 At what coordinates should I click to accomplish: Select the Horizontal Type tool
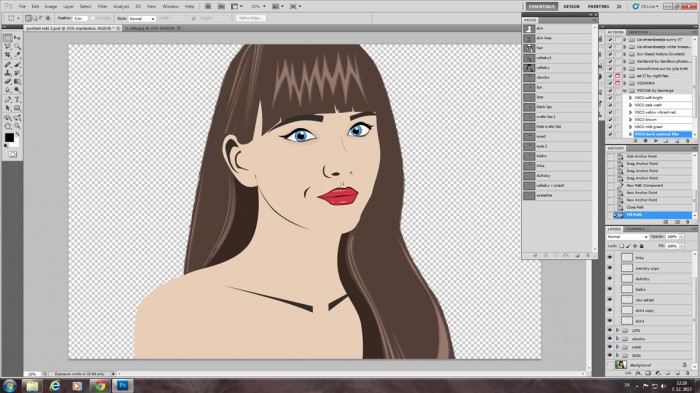[17, 100]
